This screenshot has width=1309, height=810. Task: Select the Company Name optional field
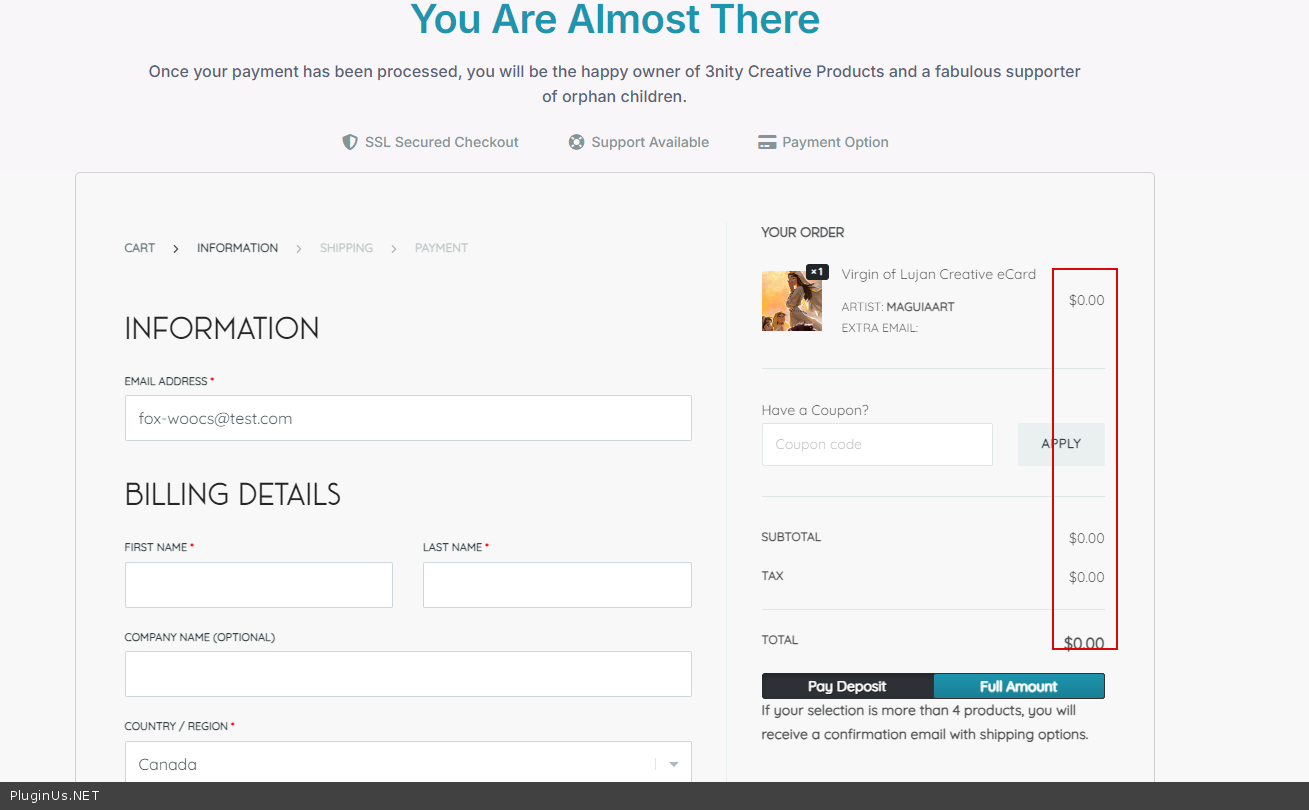pyautogui.click(x=408, y=674)
